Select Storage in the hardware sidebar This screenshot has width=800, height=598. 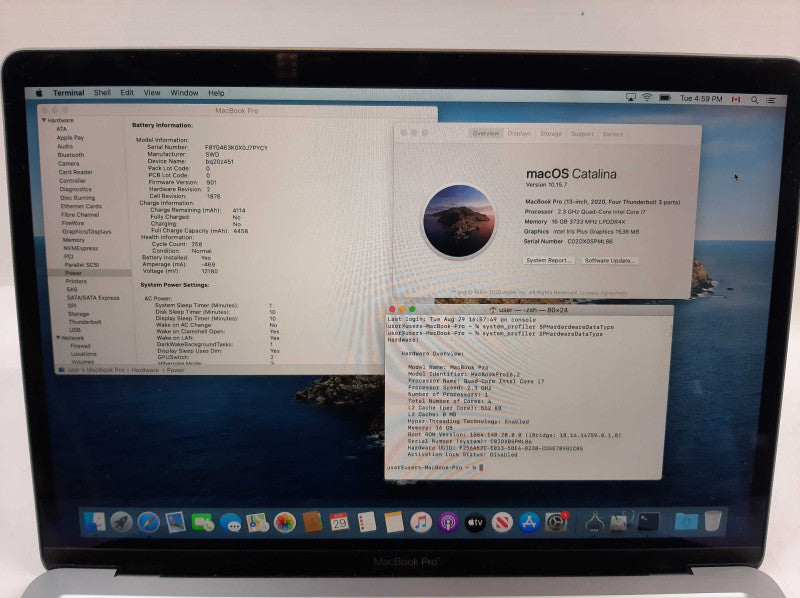79,314
